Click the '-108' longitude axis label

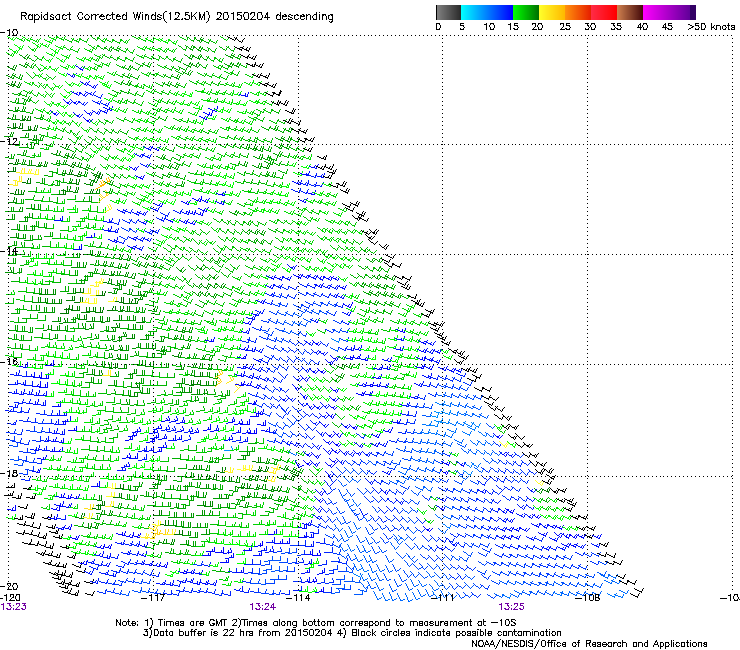tap(587, 598)
